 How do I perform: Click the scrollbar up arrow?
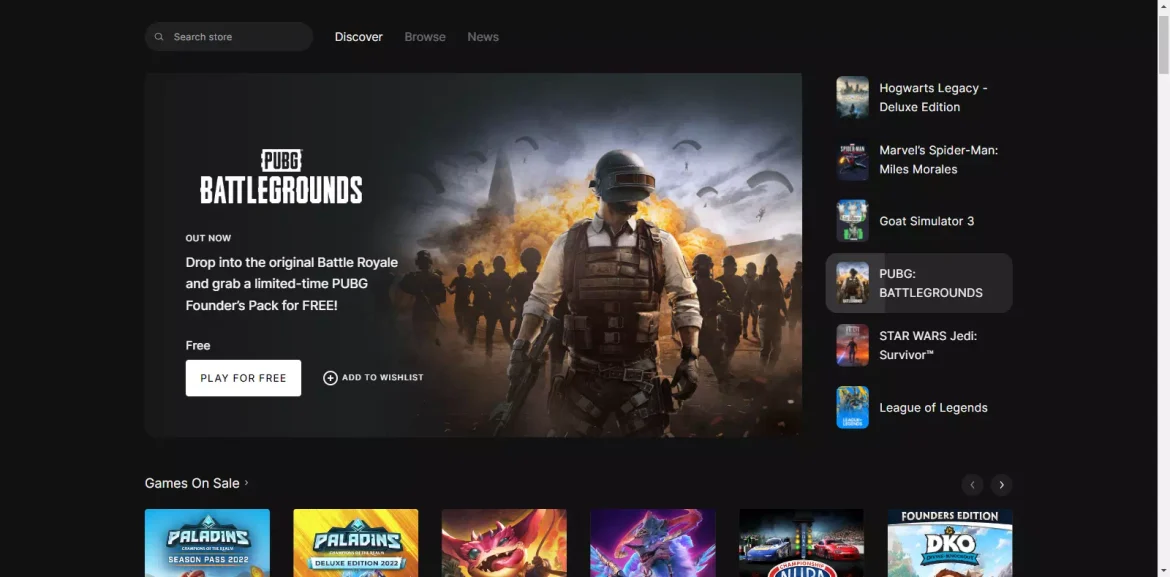pyautogui.click(x=1163, y=6)
